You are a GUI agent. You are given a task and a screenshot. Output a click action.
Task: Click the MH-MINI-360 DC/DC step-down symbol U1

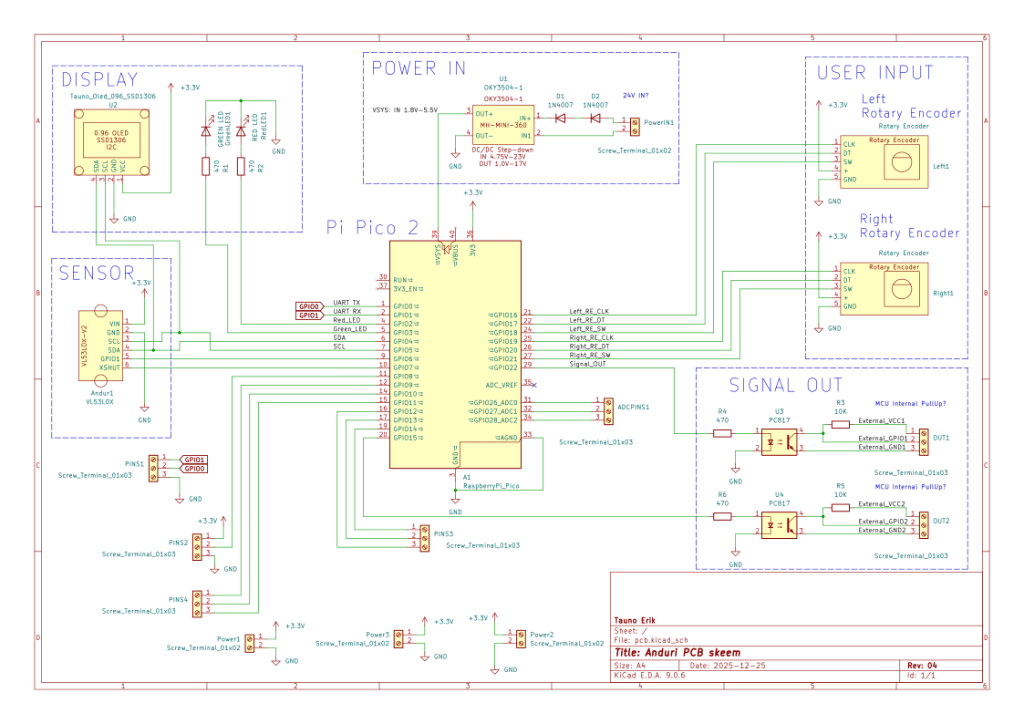[505, 125]
